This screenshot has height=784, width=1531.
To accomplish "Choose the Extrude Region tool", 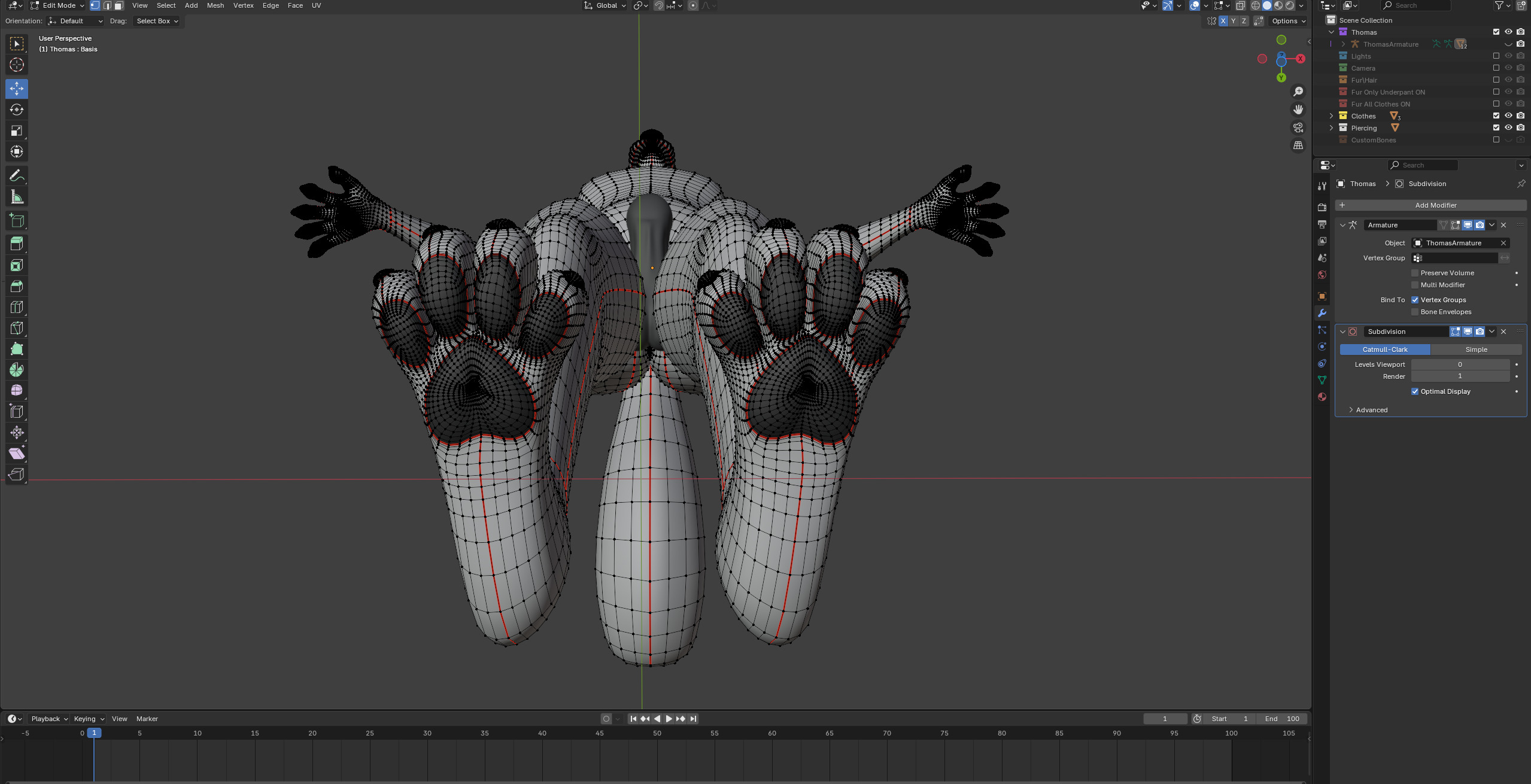I will coord(17,244).
